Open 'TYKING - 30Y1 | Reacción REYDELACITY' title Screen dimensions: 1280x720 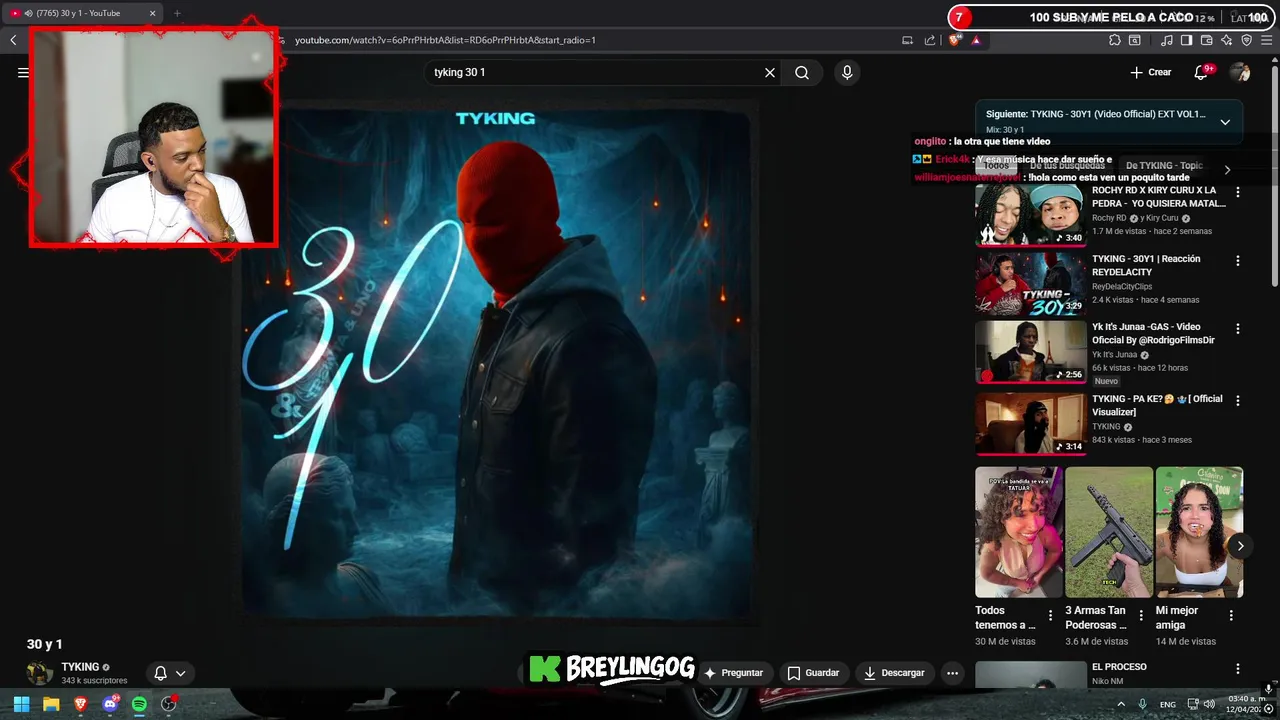click(1146, 265)
